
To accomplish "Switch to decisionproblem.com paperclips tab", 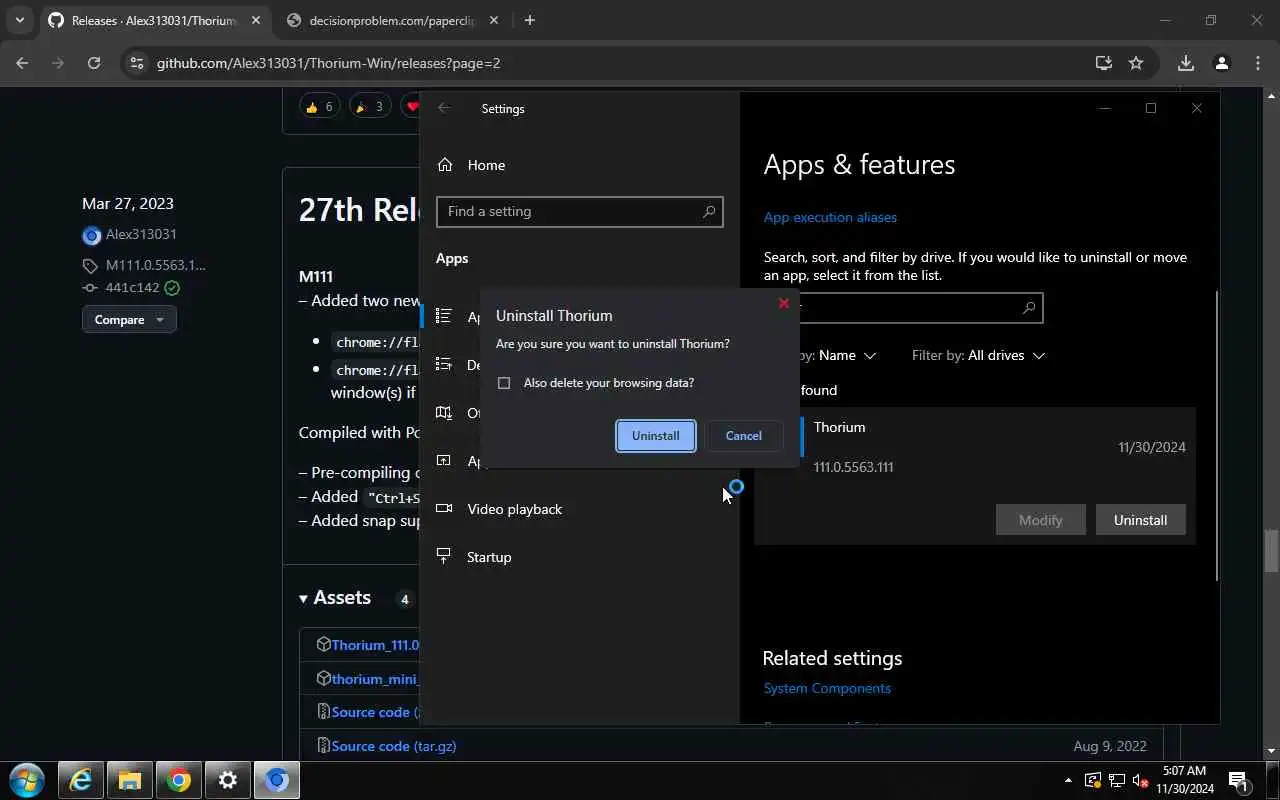I will [392, 20].
